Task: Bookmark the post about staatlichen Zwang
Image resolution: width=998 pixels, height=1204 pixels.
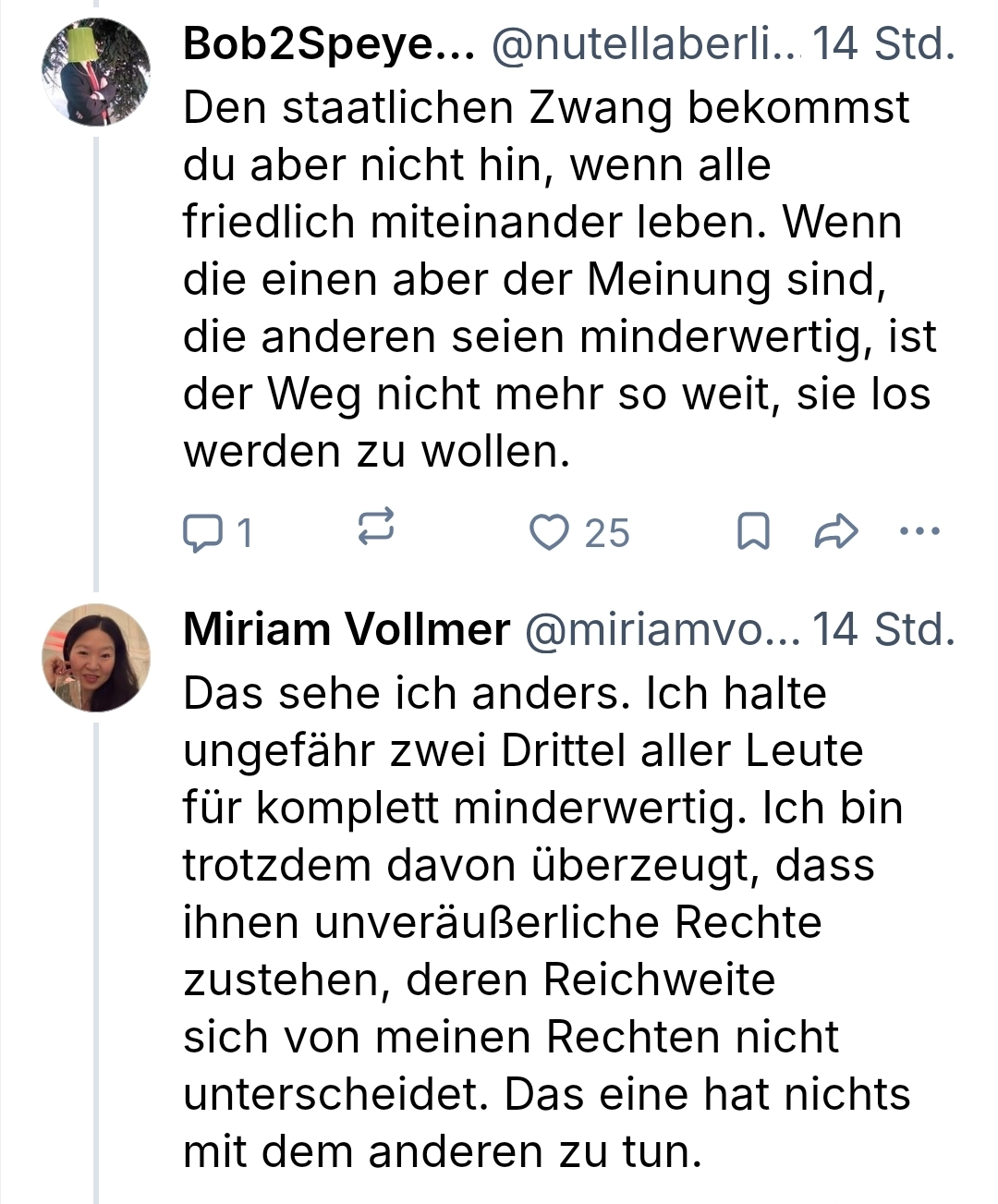Action: [x=753, y=532]
